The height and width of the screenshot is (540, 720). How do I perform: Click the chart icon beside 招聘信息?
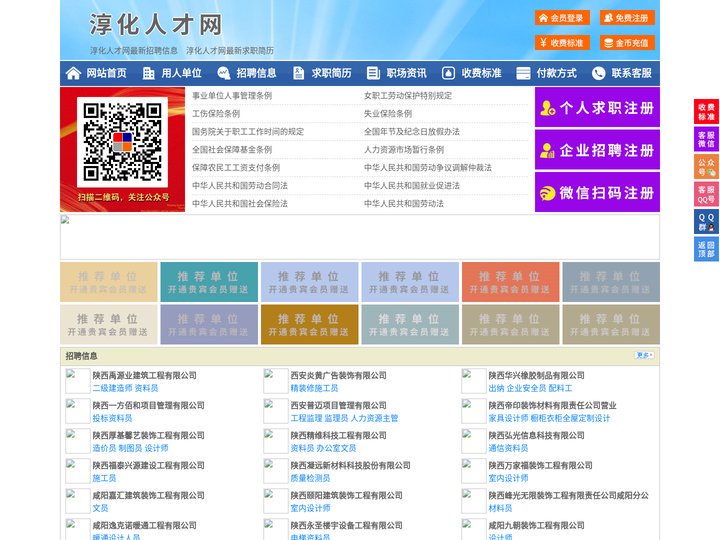coord(224,73)
